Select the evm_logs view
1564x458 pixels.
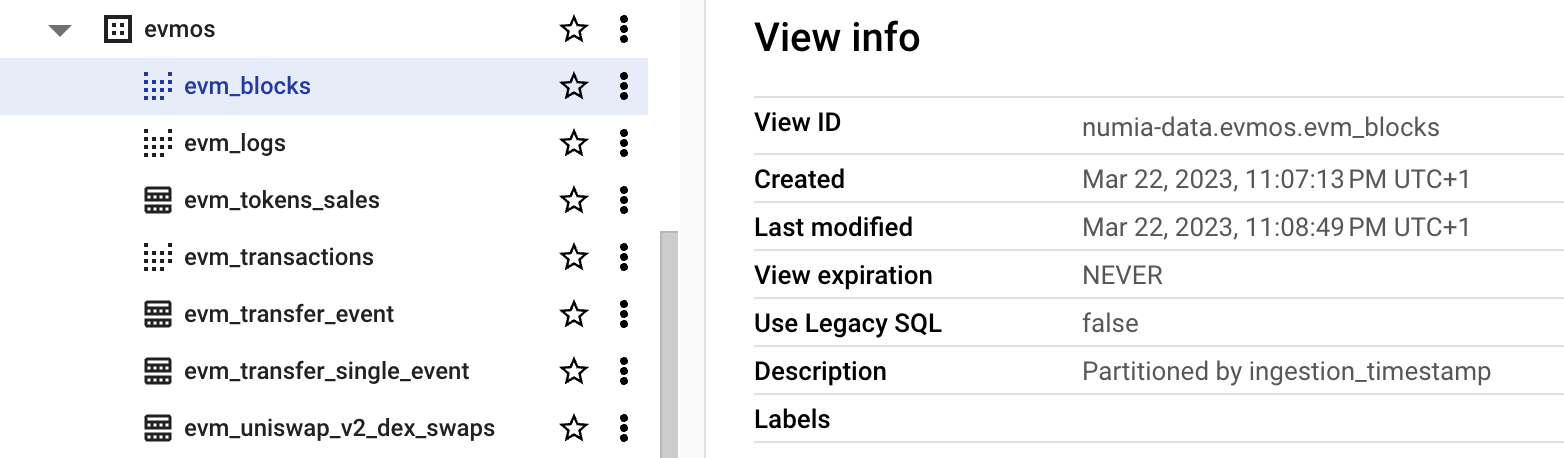pos(235,143)
